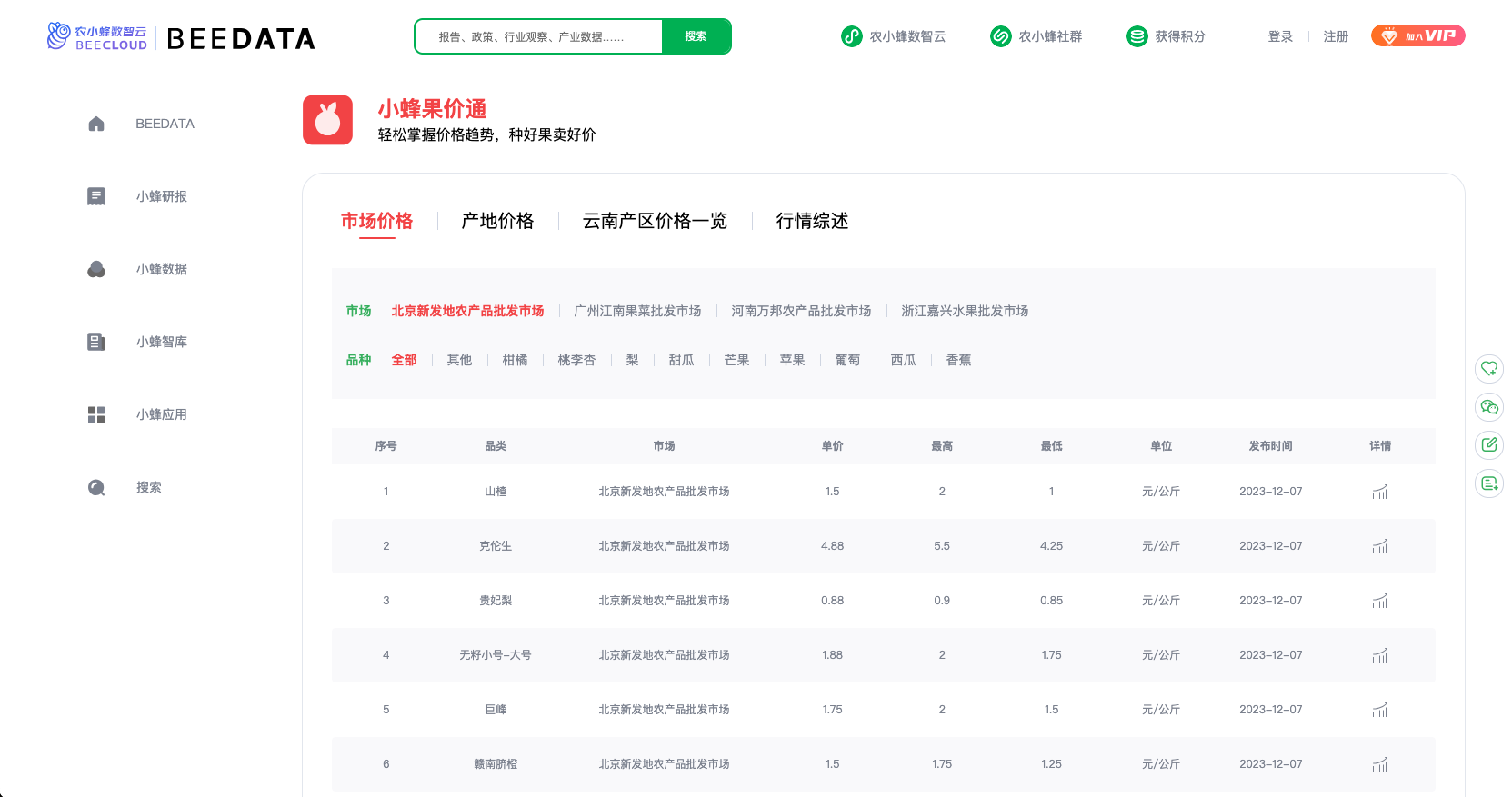
Task: Focus the report search input field
Action: tap(538, 36)
